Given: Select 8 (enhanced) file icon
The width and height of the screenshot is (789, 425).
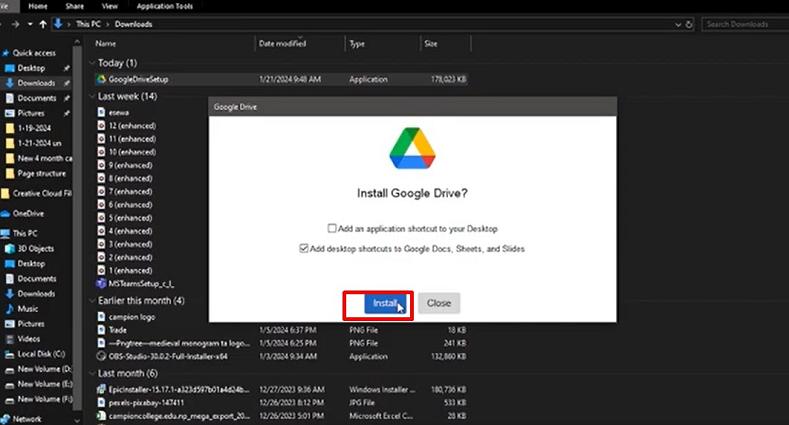Looking at the screenshot, I should (101, 178).
